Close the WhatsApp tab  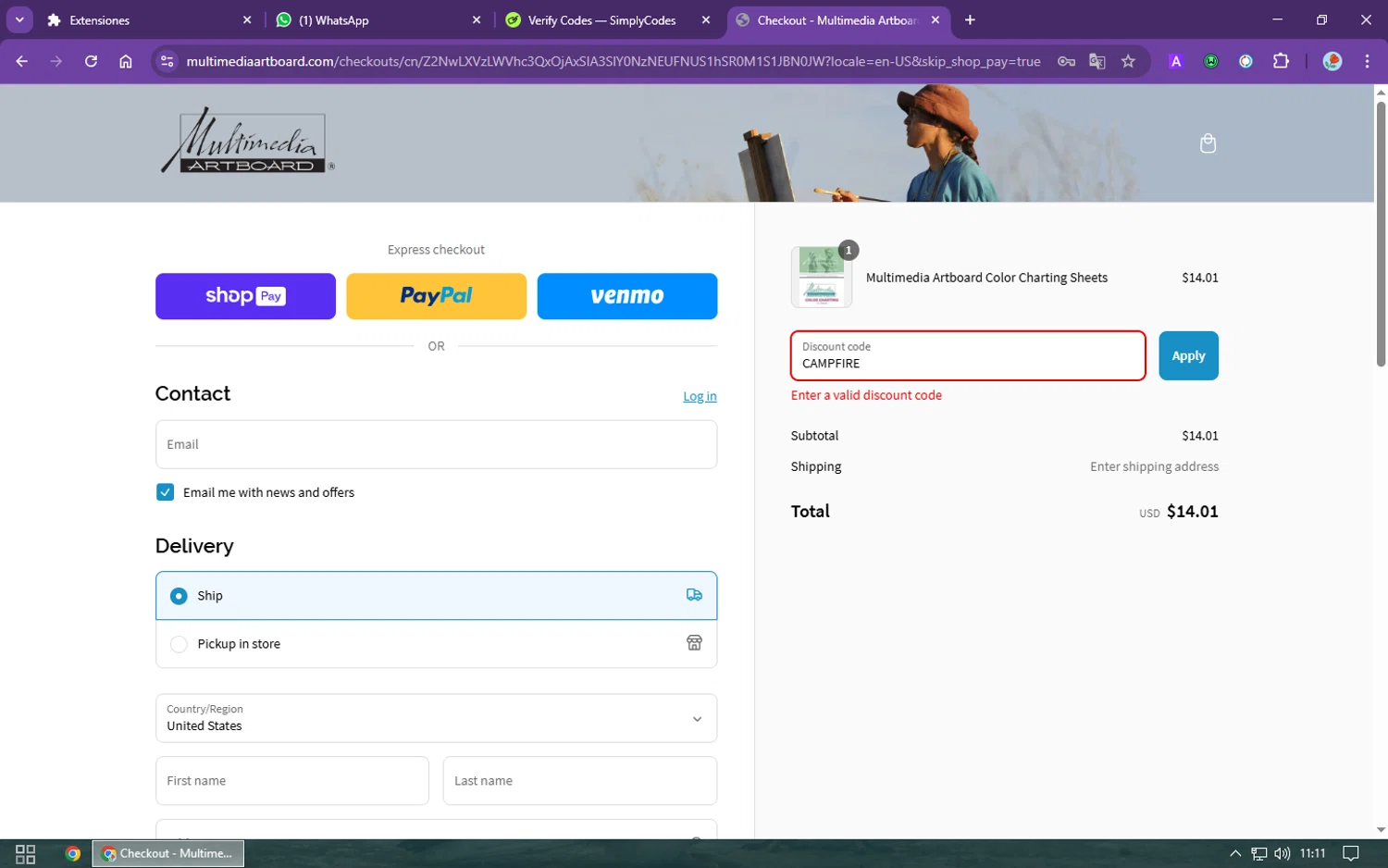point(477,19)
